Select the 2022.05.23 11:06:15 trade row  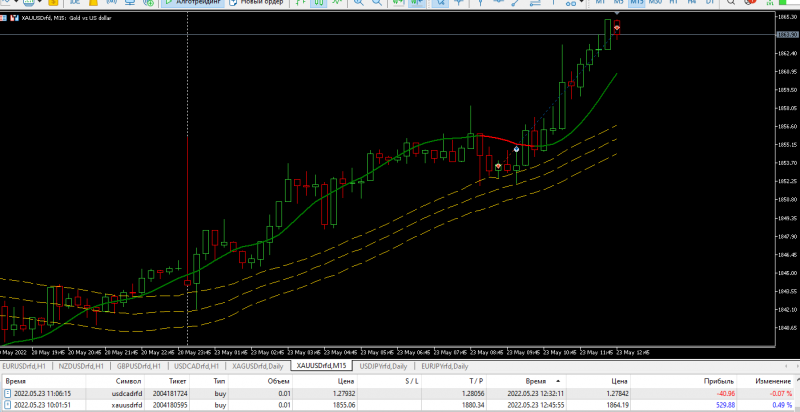[x=400, y=394]
